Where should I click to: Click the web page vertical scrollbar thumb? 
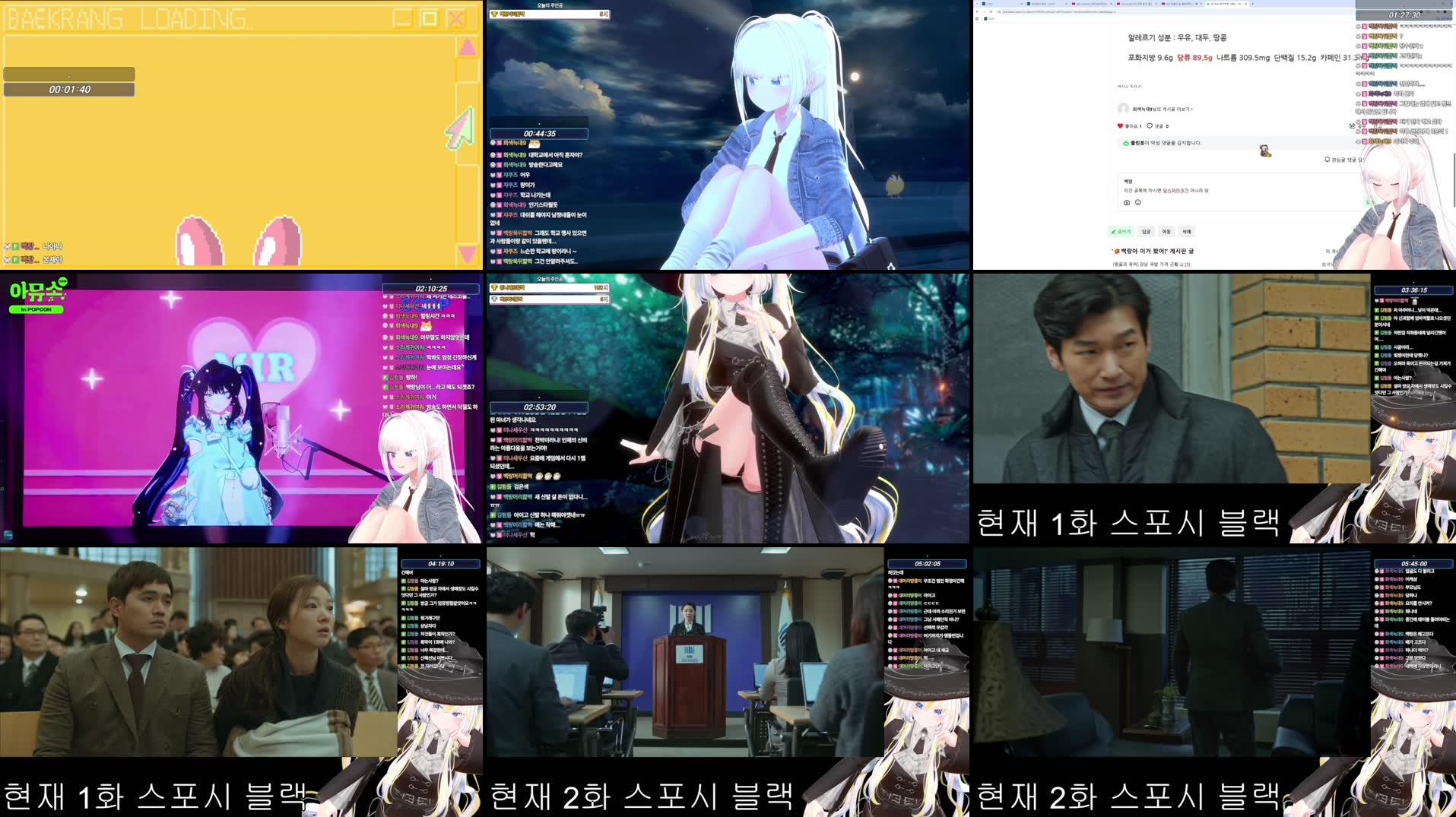(1453, 179)
